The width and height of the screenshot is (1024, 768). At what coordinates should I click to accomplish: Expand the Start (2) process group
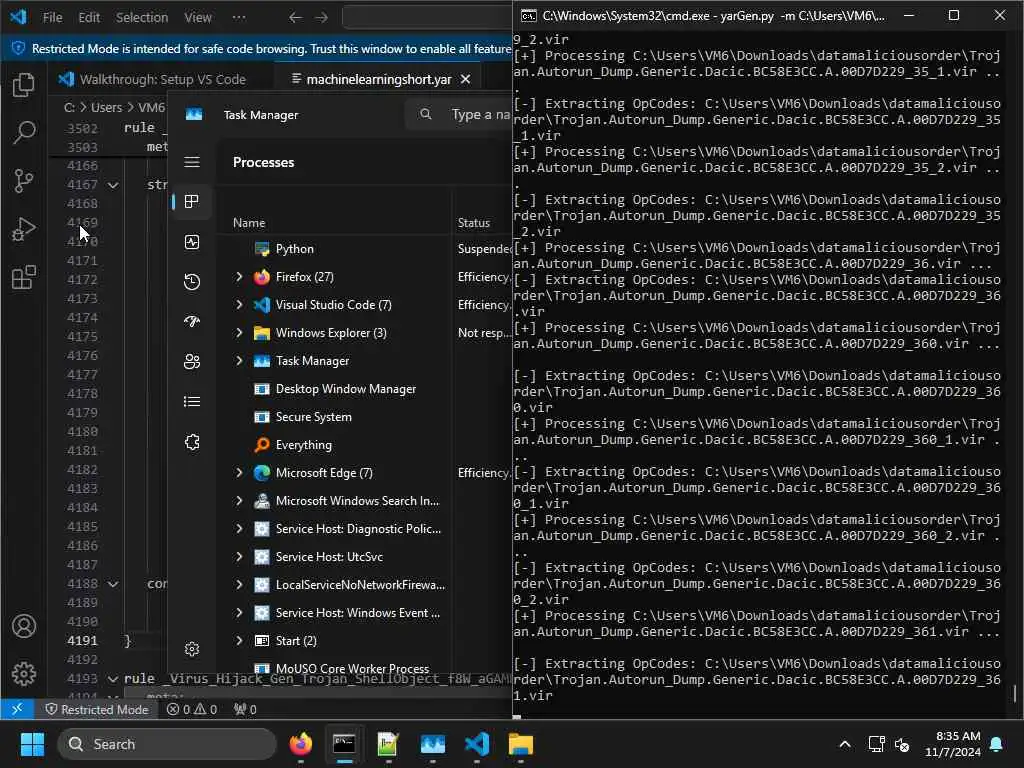(239, 641)
